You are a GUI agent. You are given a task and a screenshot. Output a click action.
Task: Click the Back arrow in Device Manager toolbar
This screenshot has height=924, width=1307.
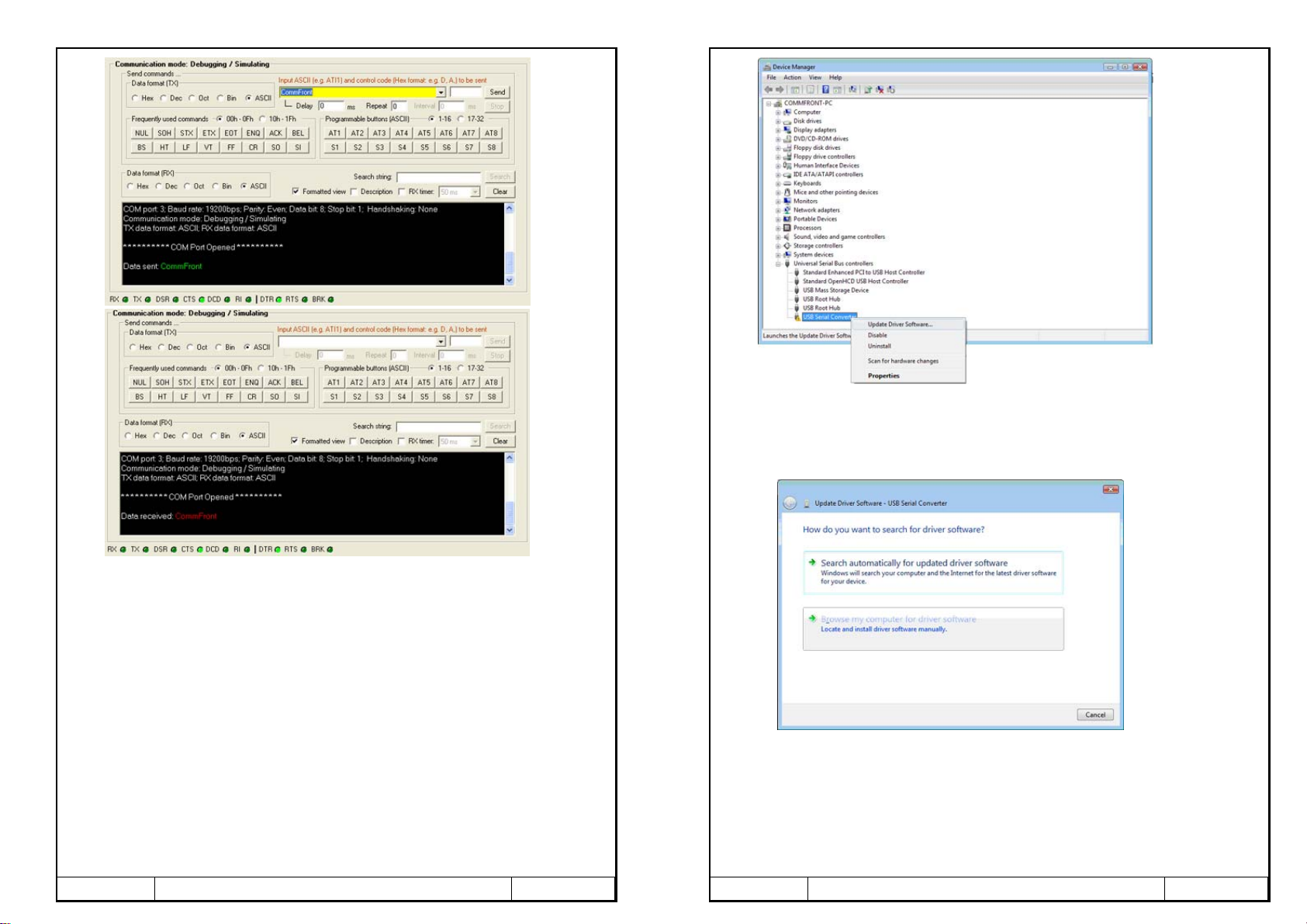(769, 89)
